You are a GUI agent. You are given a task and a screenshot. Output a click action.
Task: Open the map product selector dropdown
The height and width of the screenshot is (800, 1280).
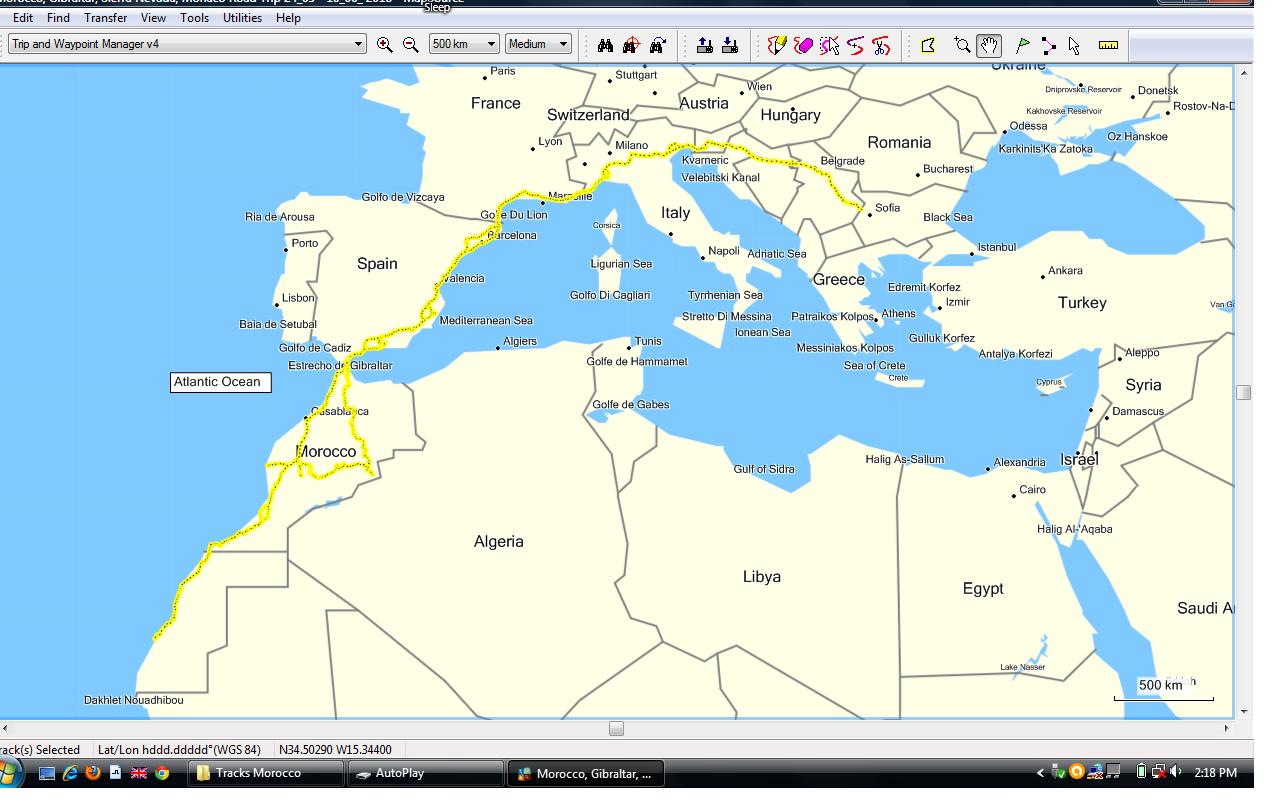coord(188,44)
